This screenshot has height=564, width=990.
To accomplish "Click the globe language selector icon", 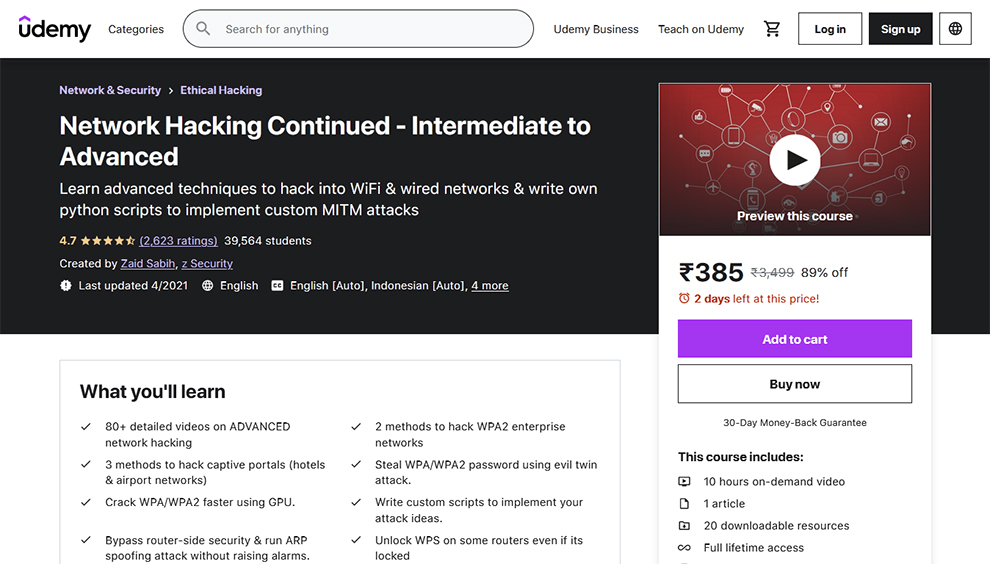I will coord(955,29).
